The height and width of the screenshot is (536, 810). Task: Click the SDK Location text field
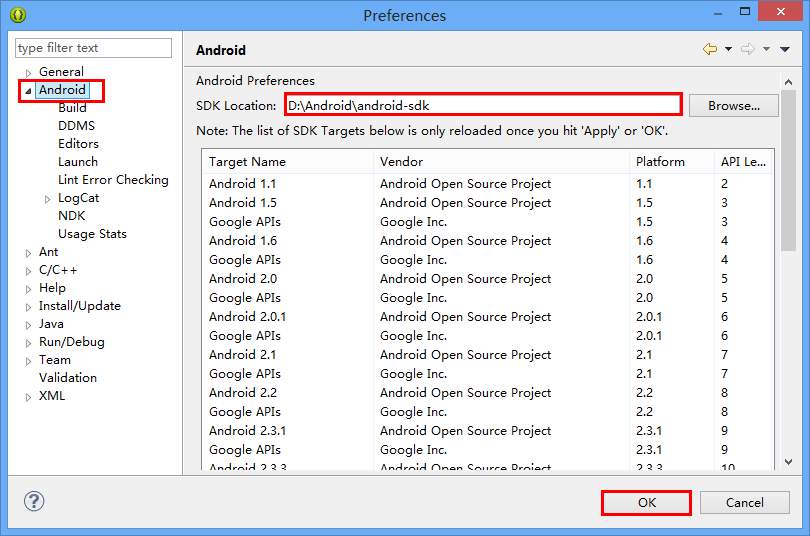tap(483, 105)
